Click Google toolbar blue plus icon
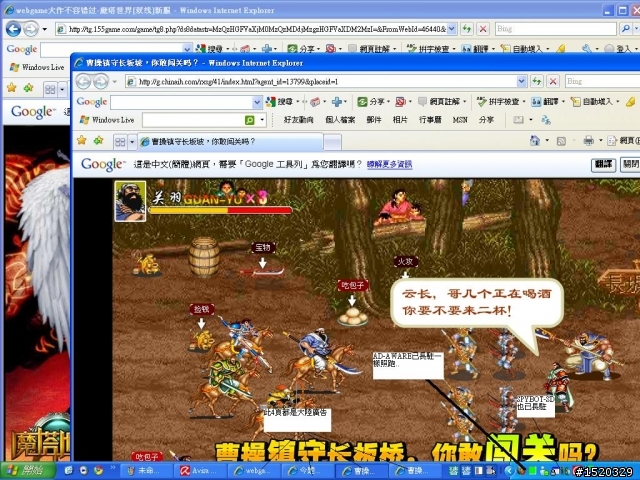The width and height of the screenshot is (640, 480). click(x=336, y=101)
